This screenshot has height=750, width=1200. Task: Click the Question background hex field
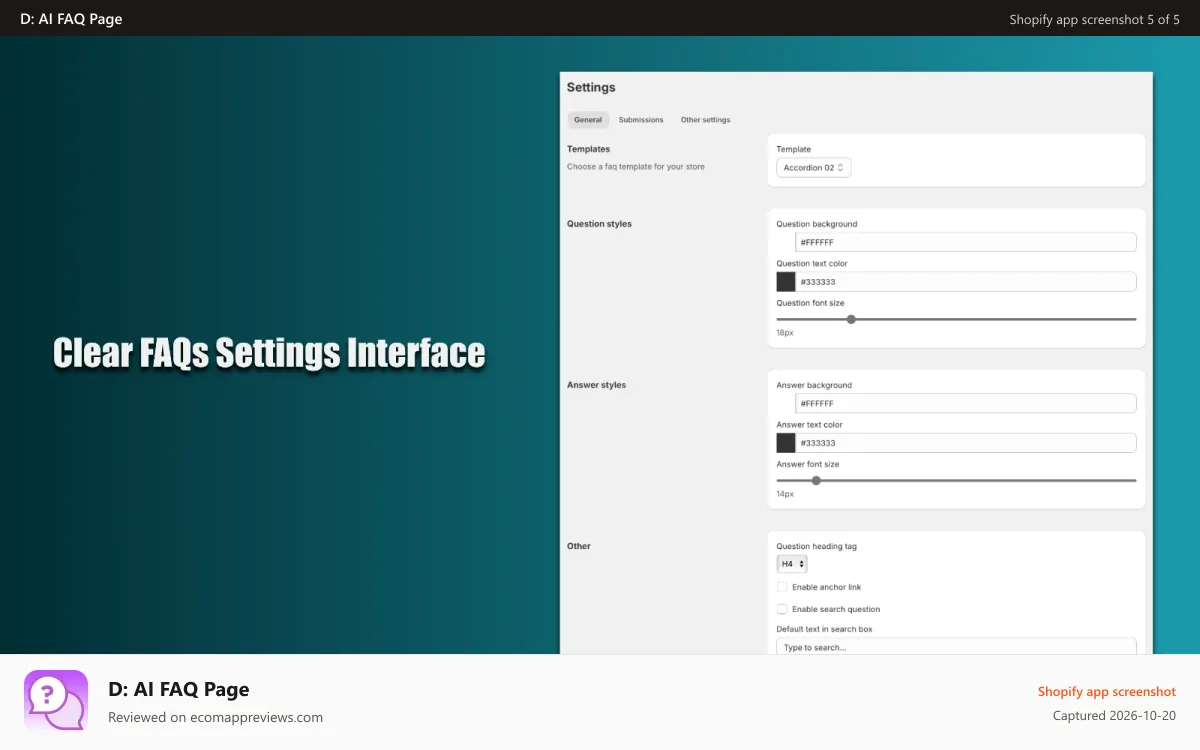click(966, 242)
